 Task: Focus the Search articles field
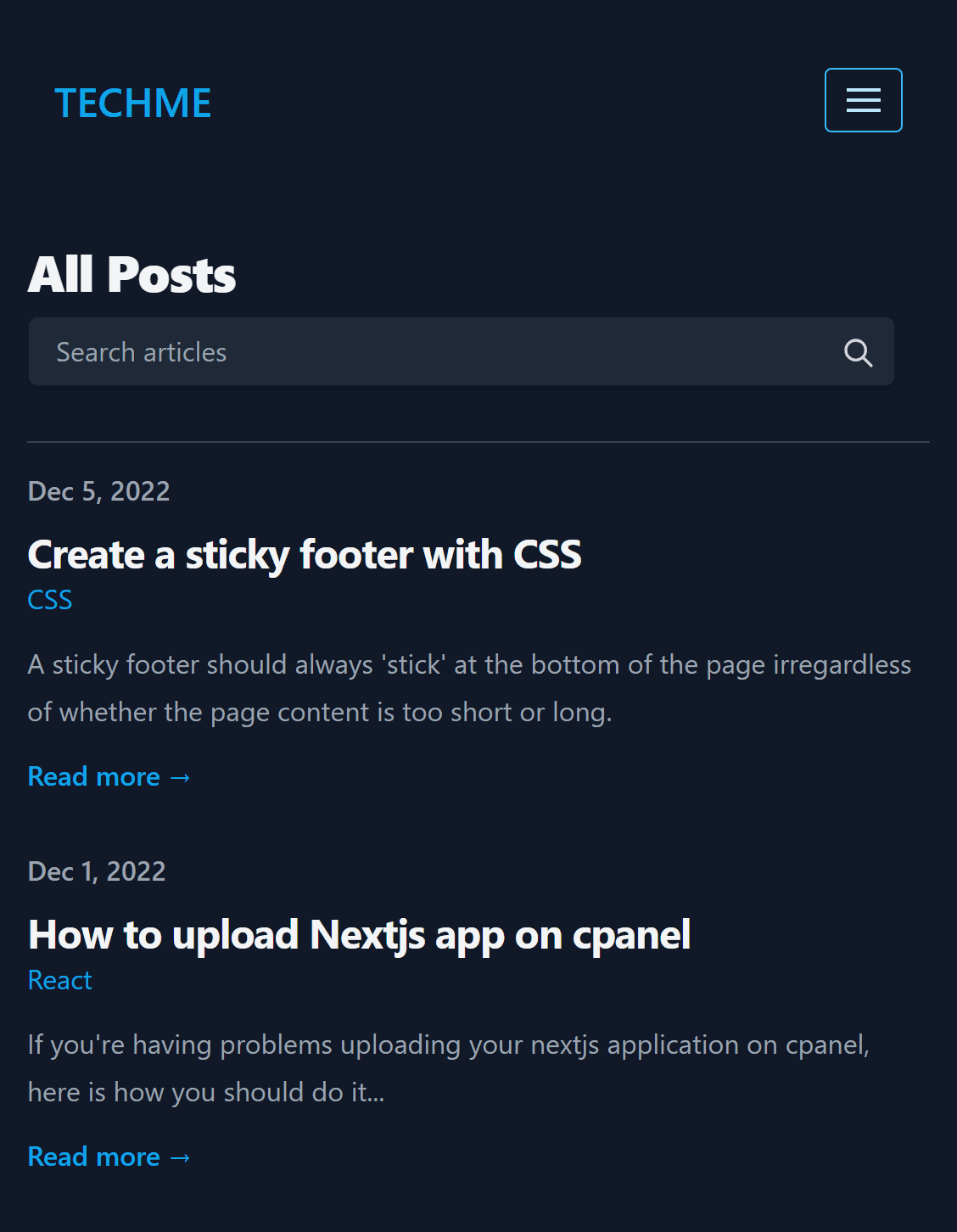coord(424,352)
